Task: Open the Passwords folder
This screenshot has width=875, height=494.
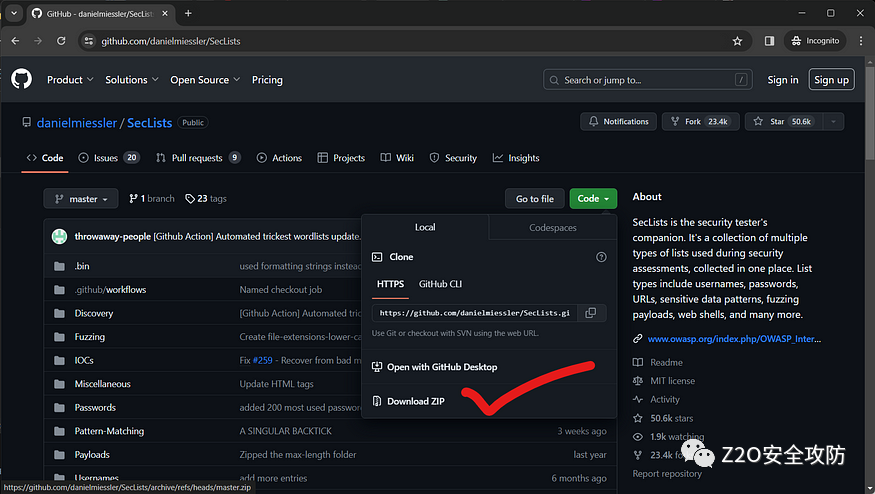Action: [95, 407]
